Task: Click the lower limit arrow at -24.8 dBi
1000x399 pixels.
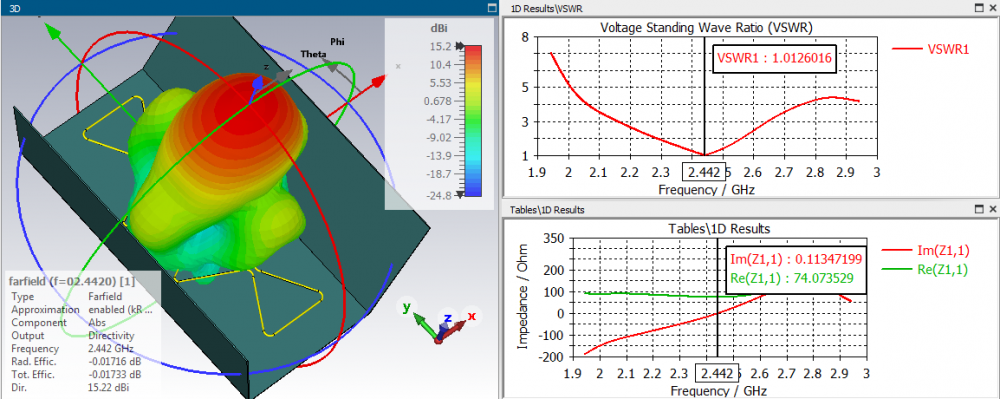Action: (459, 195)
